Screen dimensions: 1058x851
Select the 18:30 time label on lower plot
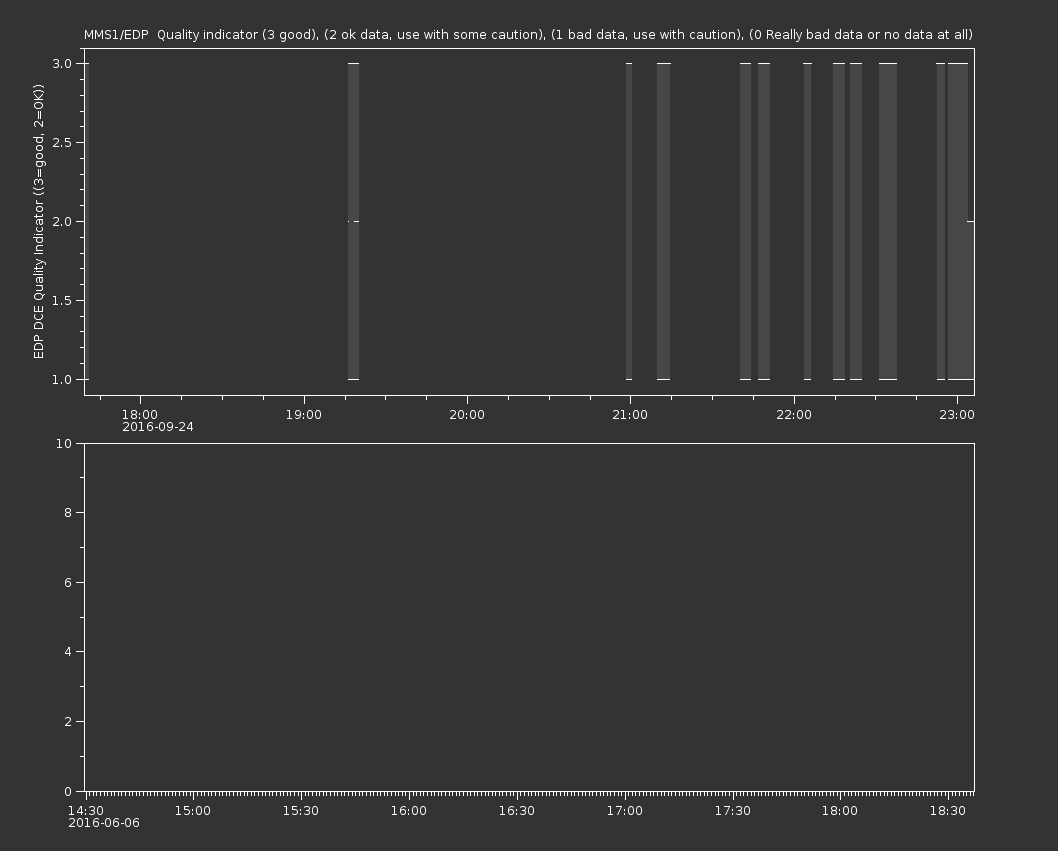(948, 811)
